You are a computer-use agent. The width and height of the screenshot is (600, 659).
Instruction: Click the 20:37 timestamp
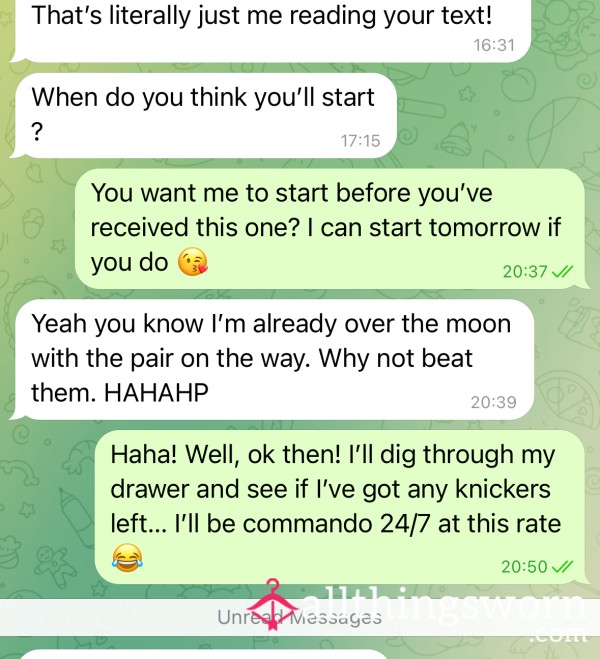coord(525,272)
